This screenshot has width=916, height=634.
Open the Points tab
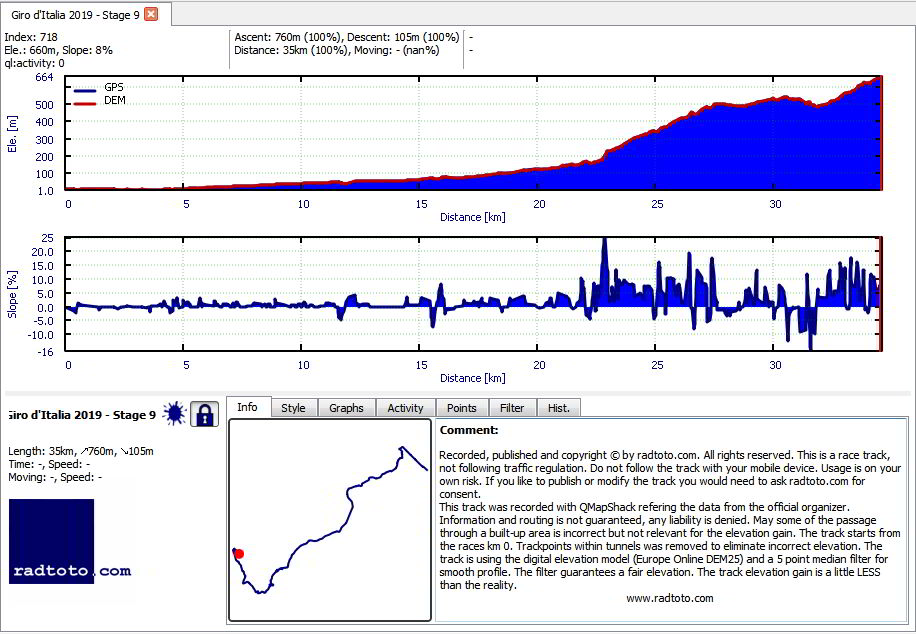coord(462,408)
